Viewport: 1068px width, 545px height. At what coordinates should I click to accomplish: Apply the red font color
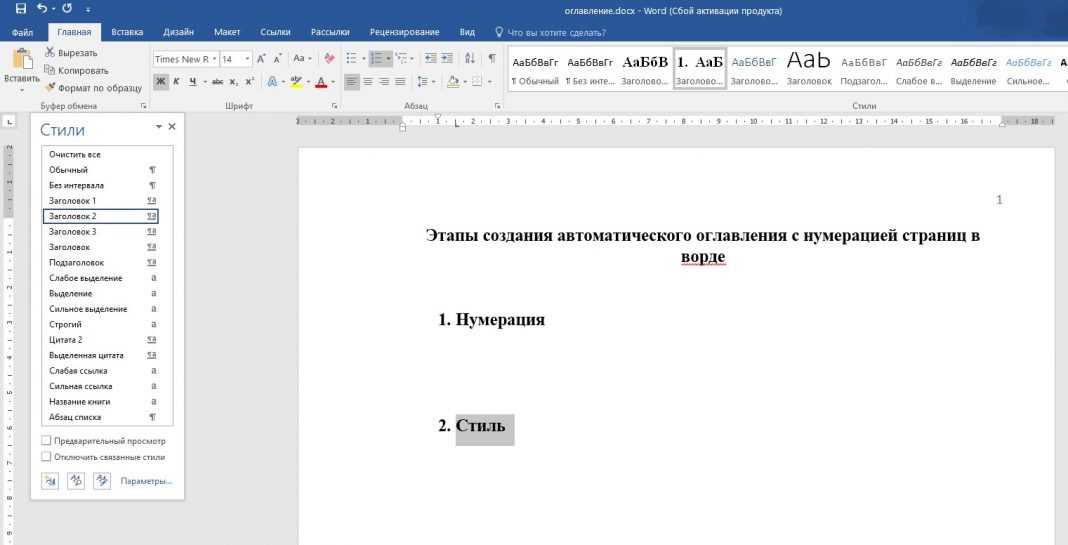coord(321,82)
